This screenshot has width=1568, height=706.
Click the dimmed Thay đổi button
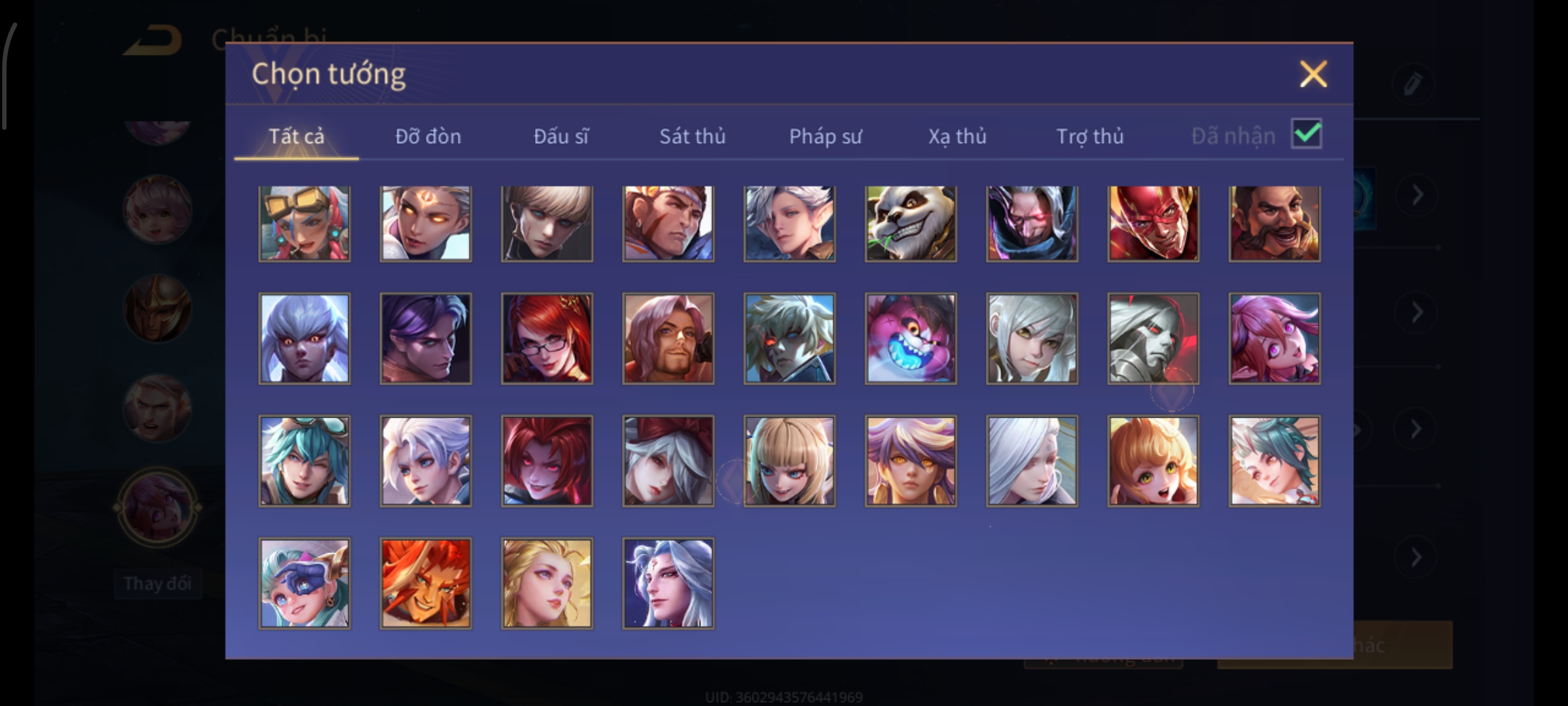157,583
